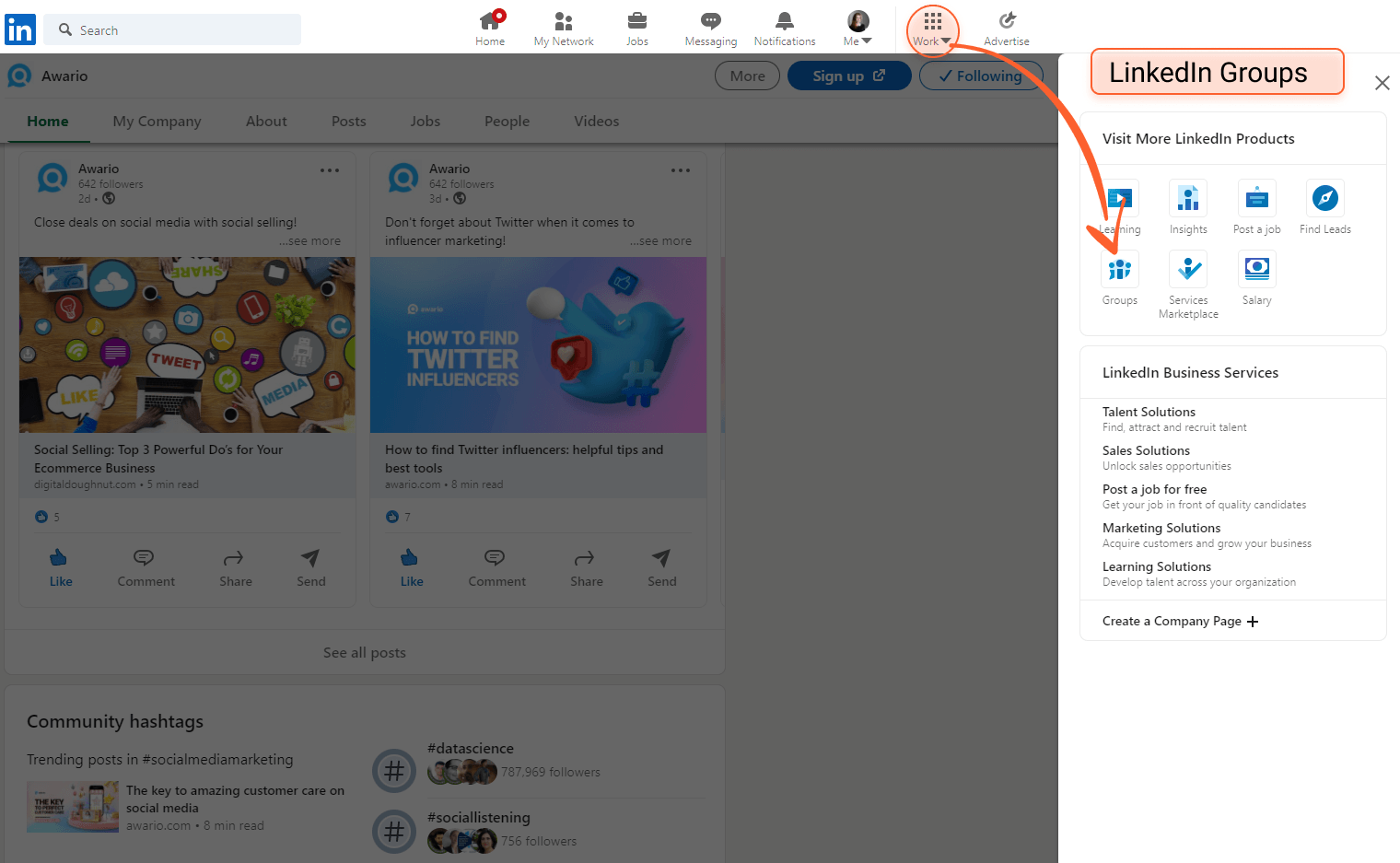Open the Work dropdown menu
The width and height of the screenshot is (1400, 863).
pyautogui.click(x=932, y=28)
